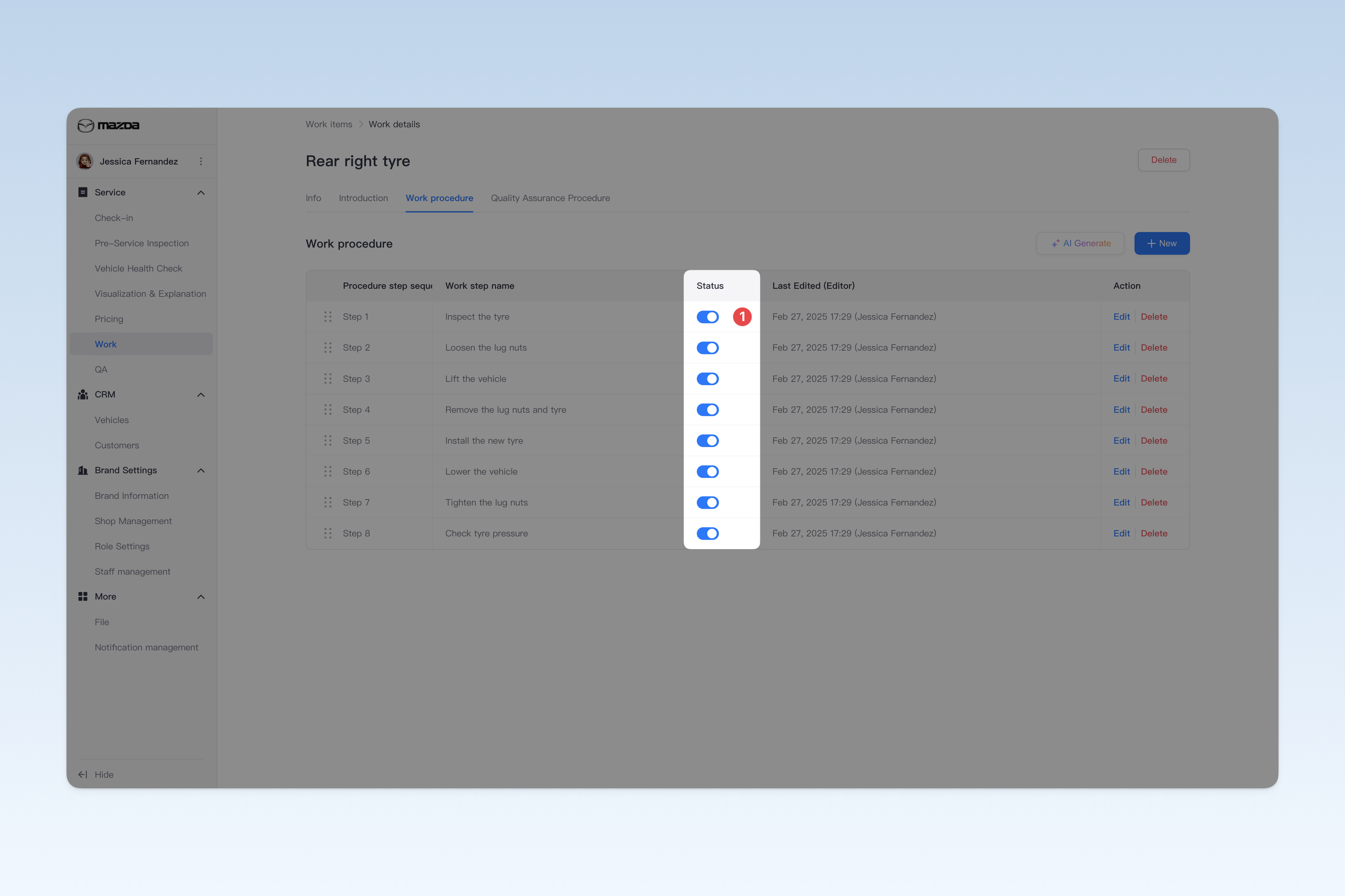
Task: Toggle status for Lift the vehicle
Action: tap(708, 379)
